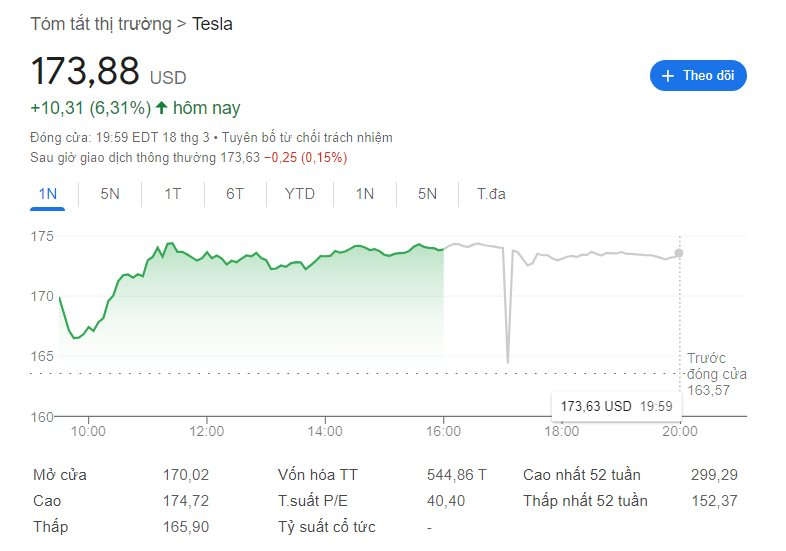Open the Tuyên bố từ chối trách nhiệm link
Screen dimensions: 786x551
click(307, 137)
